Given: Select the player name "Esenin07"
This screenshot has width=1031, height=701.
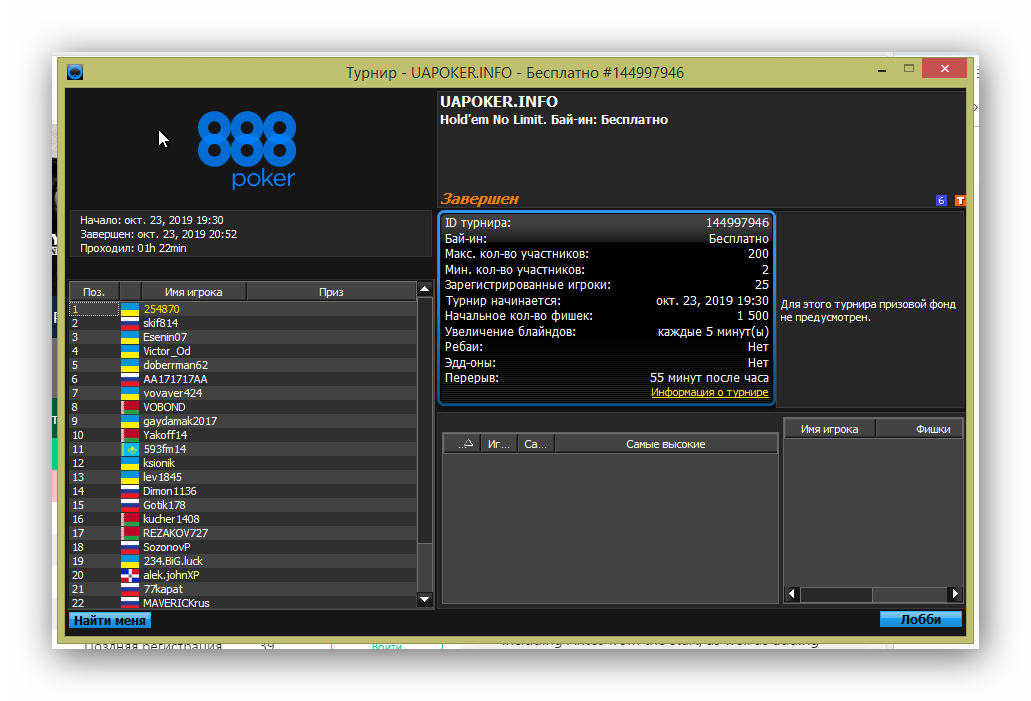Looking at the screenshot, I should pos(165,337).
